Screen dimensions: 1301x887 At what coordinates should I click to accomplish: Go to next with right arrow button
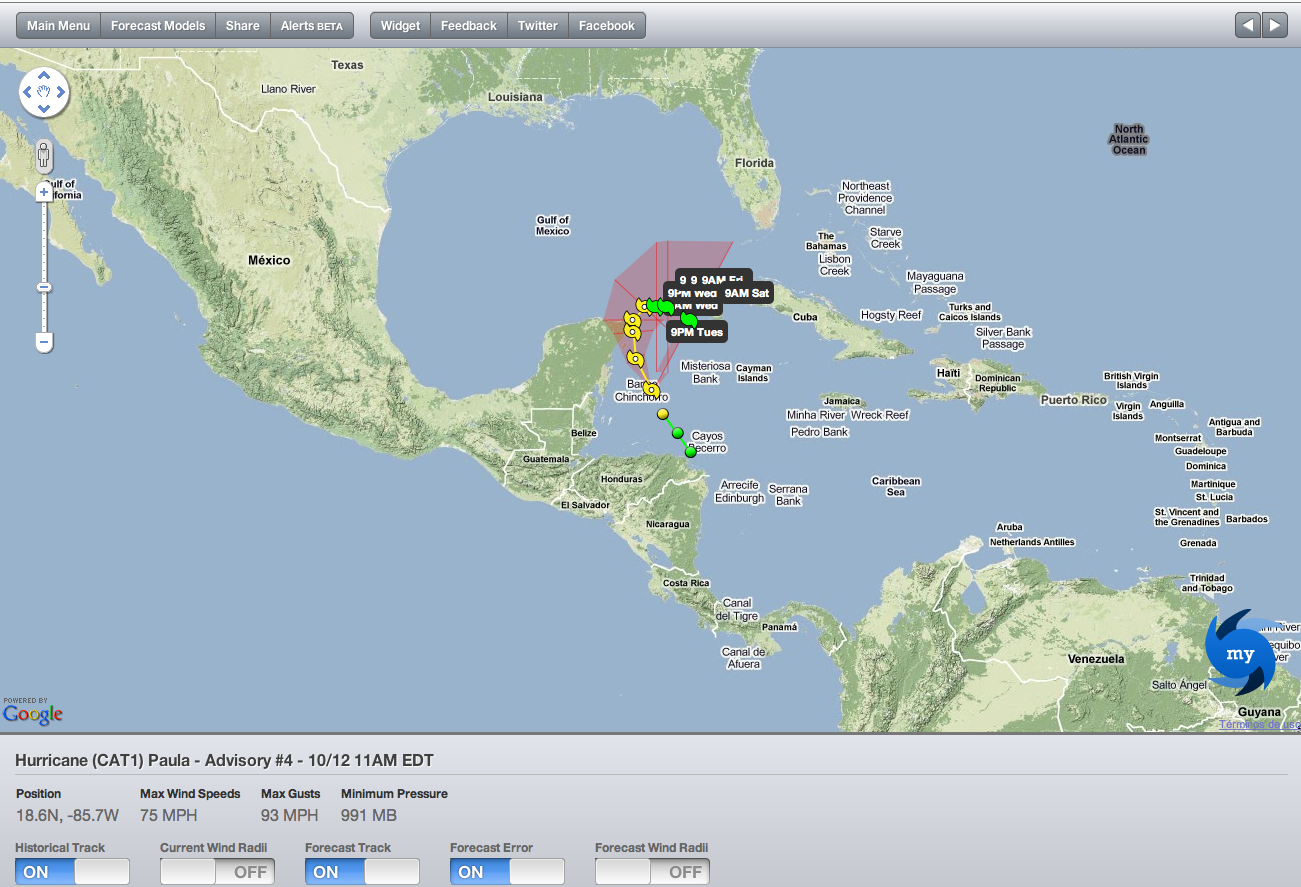1274,25
